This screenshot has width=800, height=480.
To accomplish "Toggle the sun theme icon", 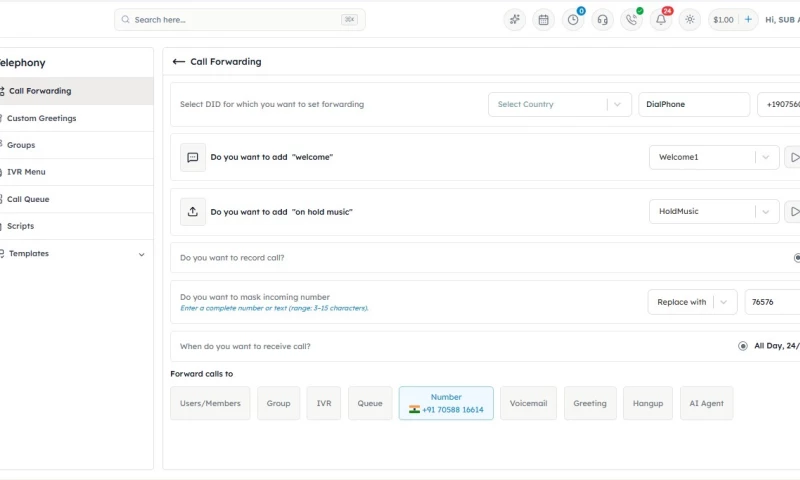I will pos(690,20).
